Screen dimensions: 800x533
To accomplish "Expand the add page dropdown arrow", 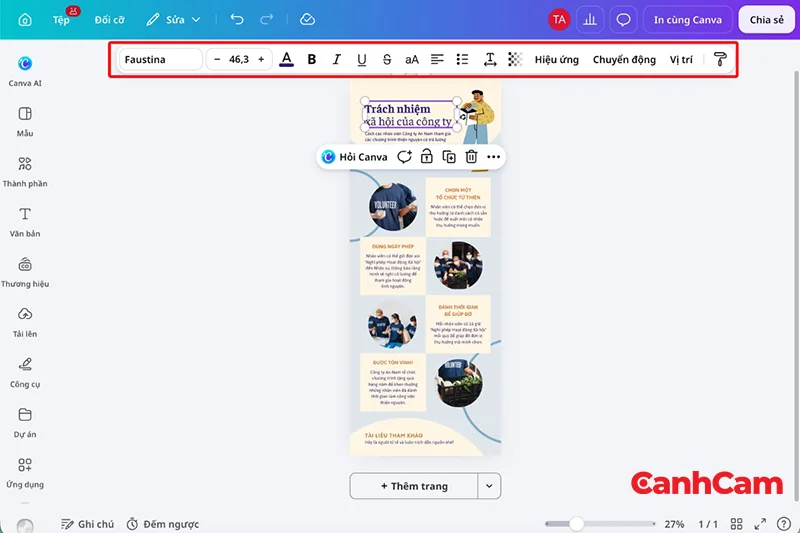I will pyautogui.click(x=489, y=486).
